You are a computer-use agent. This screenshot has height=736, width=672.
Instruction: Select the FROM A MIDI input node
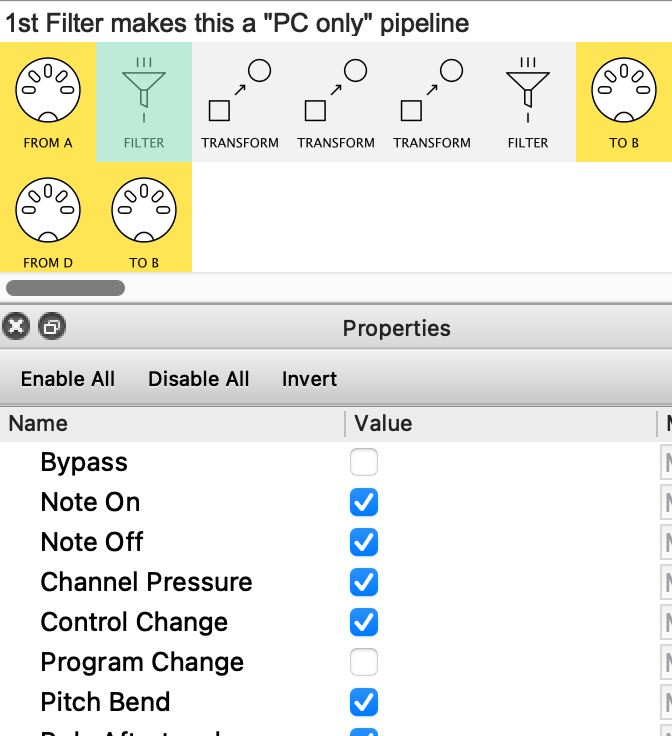[47, 101]
